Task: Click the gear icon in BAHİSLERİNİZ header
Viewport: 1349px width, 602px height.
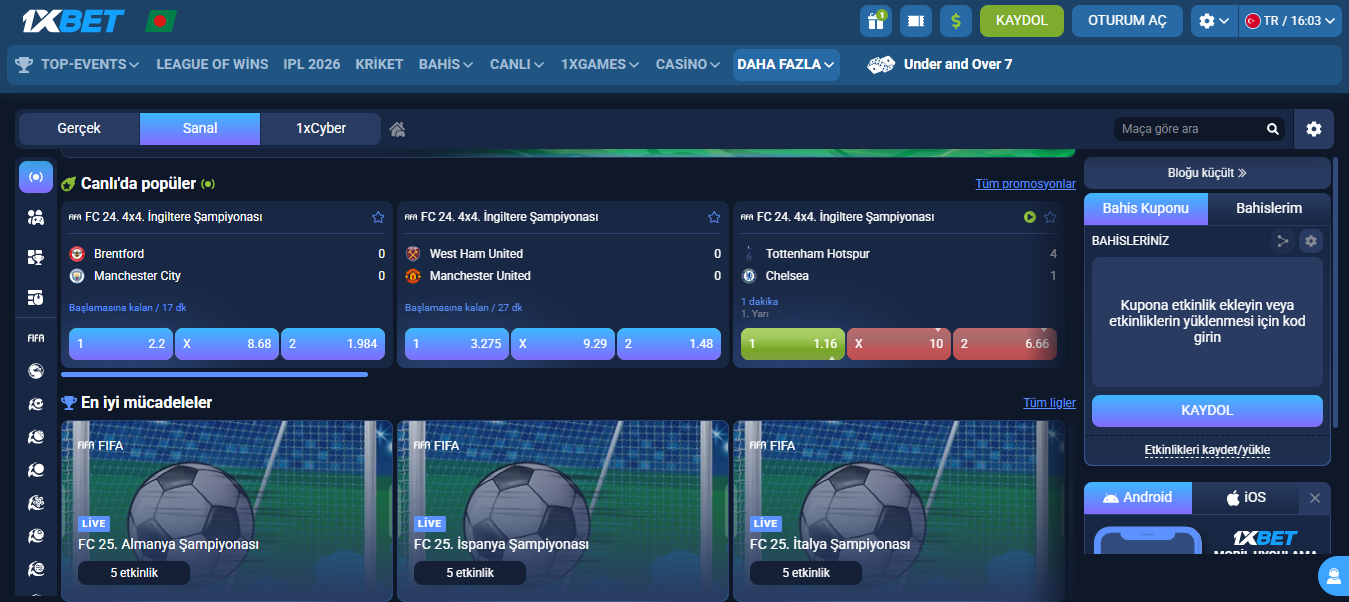Action: pyautogui.click(x=1311, y=241)
